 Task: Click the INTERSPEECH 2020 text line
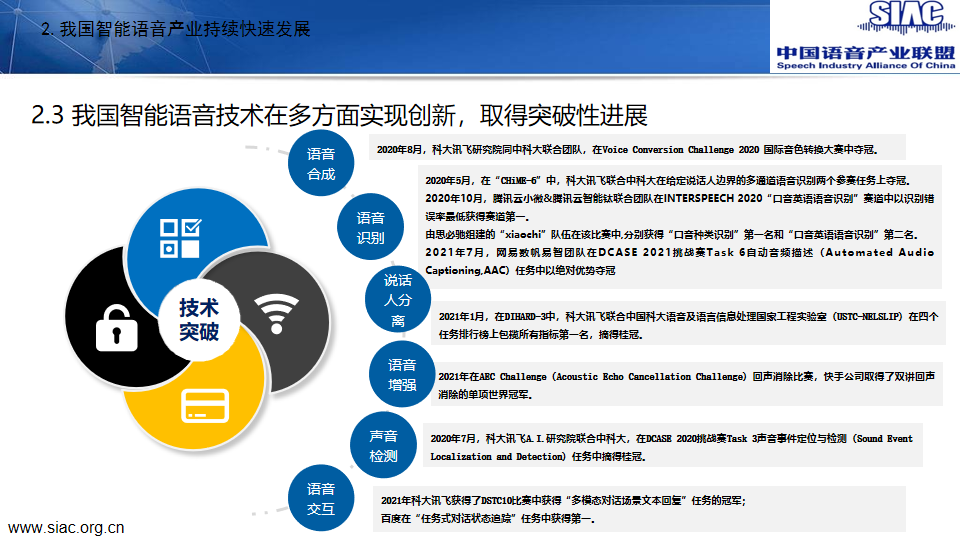[x=680, y=198]
